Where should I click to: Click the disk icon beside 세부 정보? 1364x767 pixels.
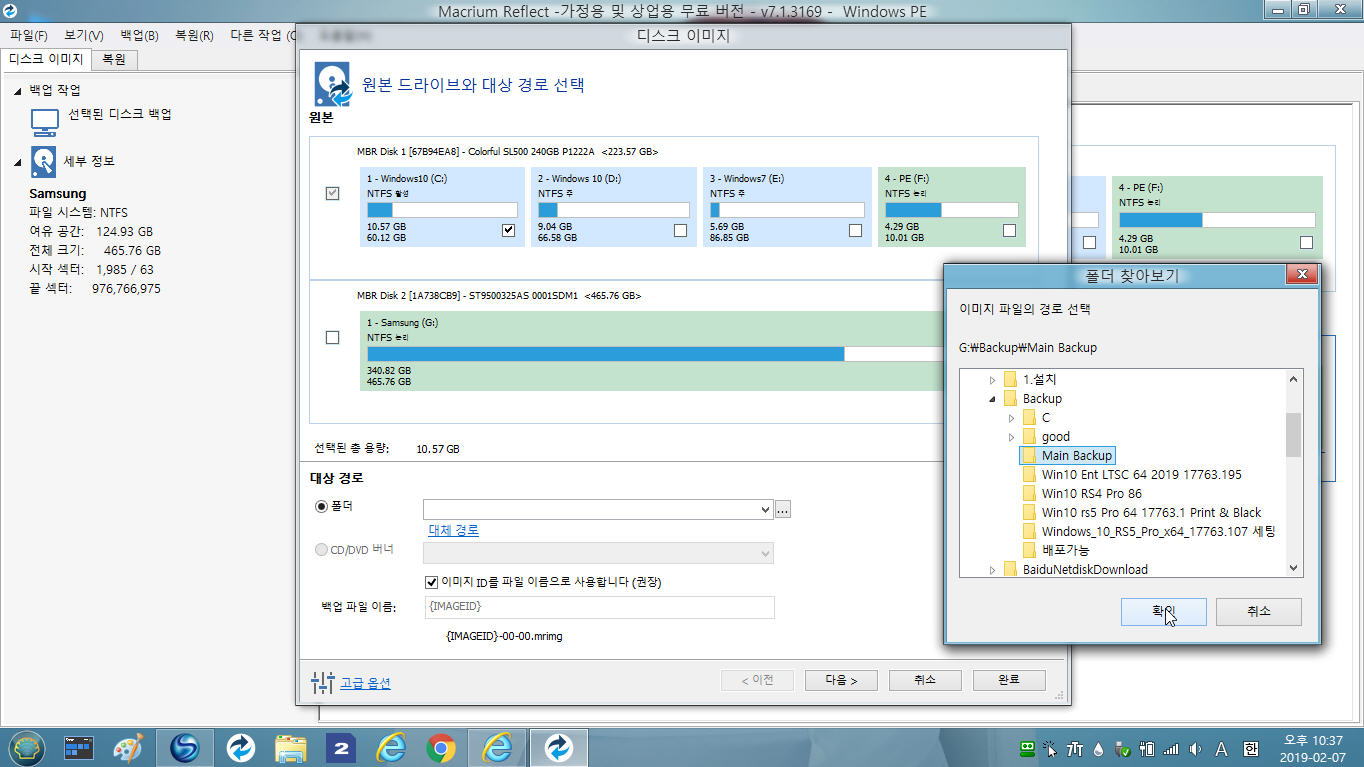[x=44, y=162]
